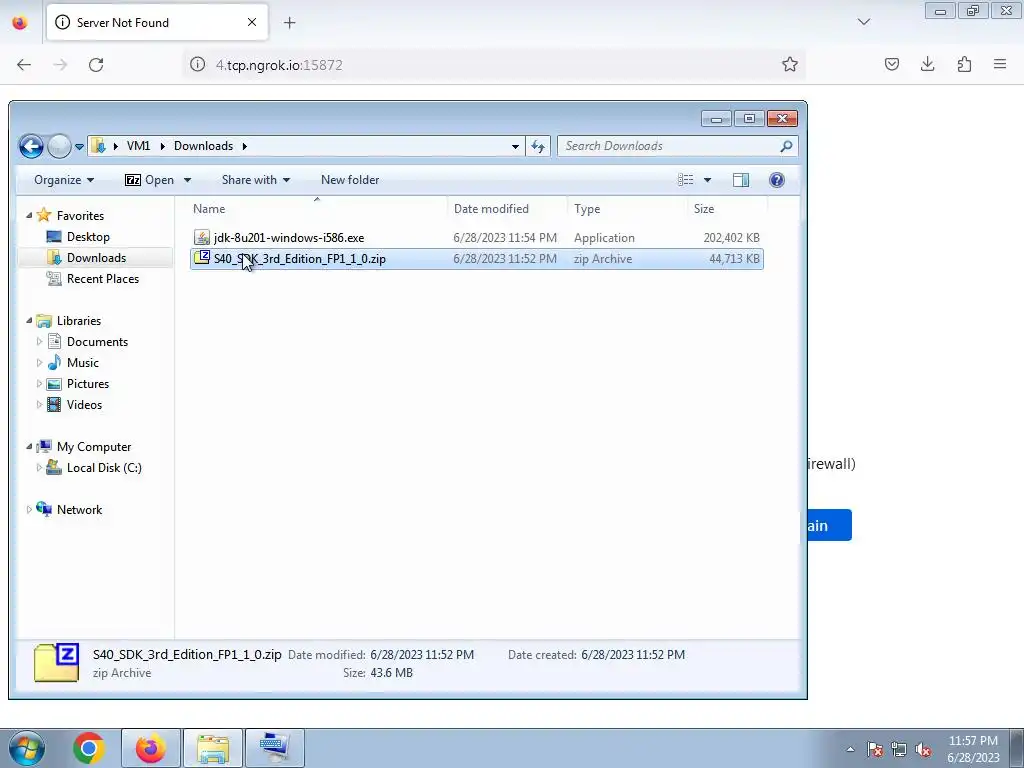The image size is (1024, 768).
Task: Save page to Pocket
Action: [891, 64]
